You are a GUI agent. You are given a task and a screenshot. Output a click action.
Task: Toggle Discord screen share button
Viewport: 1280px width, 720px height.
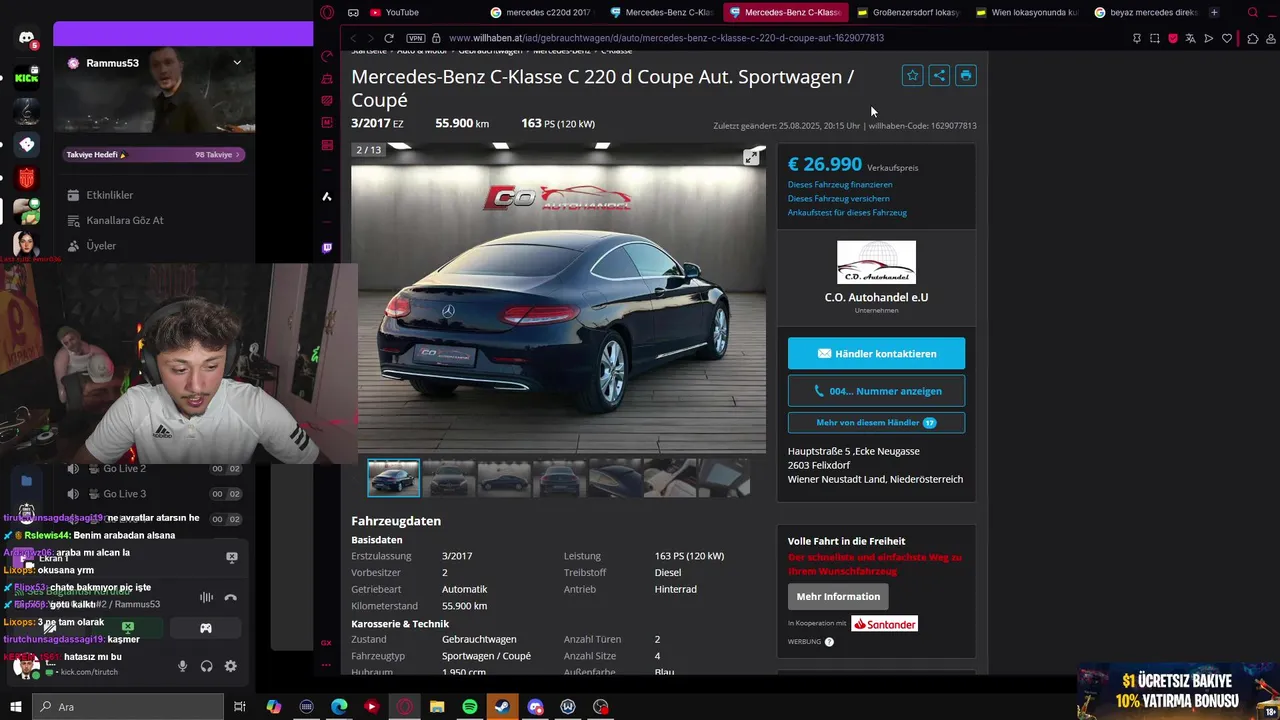pyautogui.click(x=127, y=628)
